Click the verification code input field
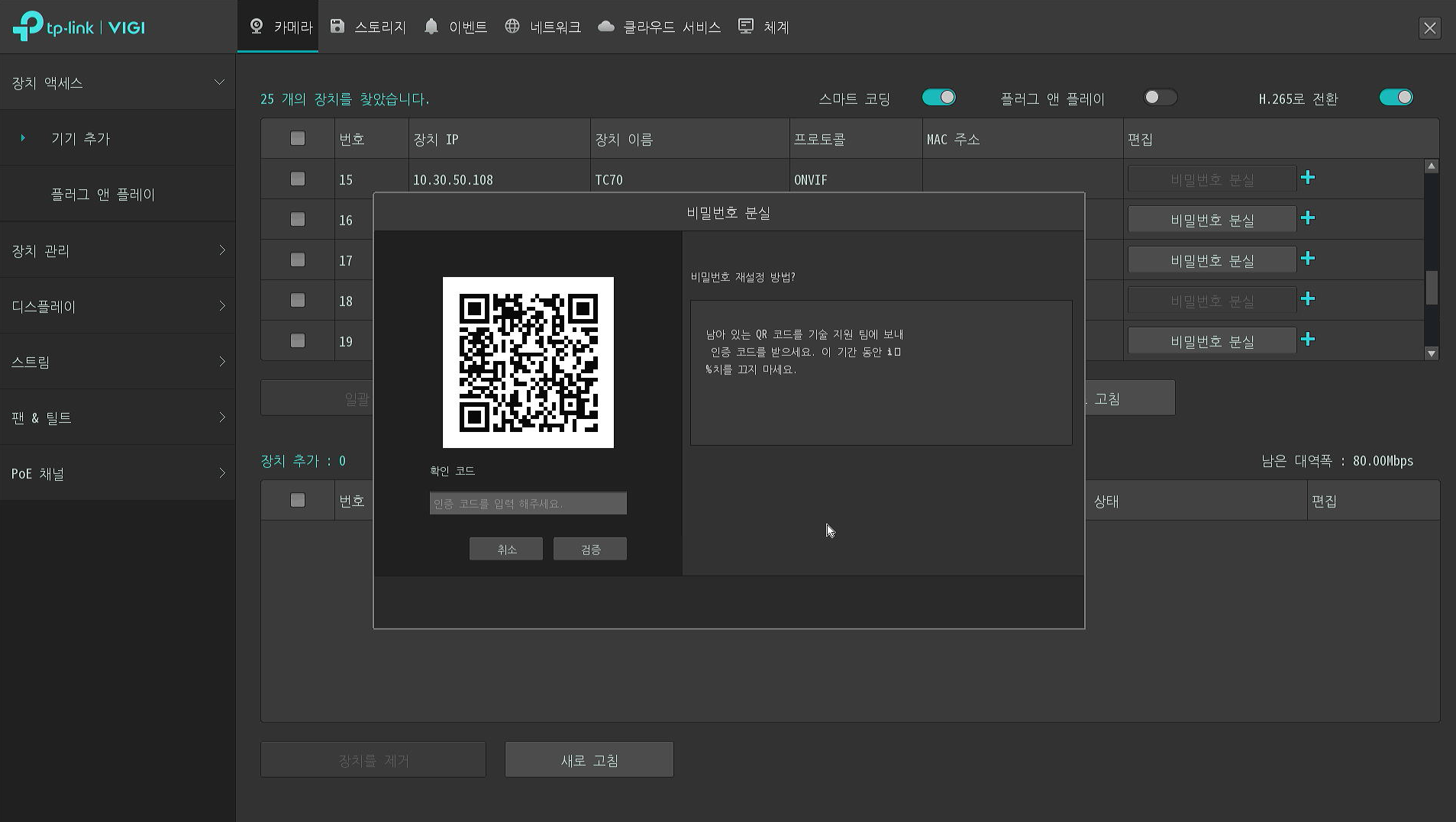The image size is (1456, 822). click(x=528, y=503)
